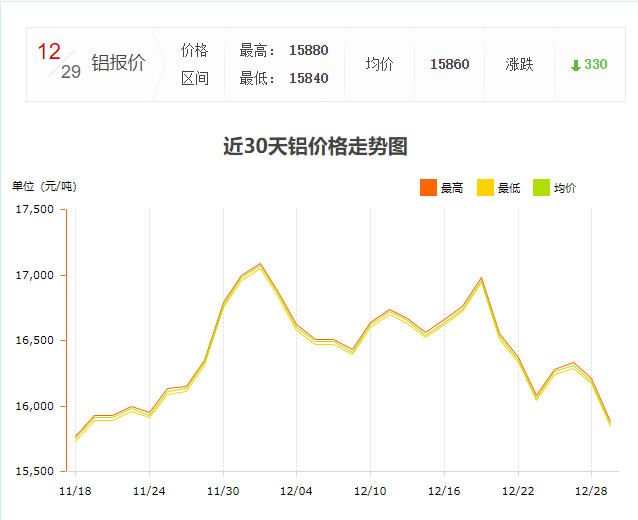The width and height of the screenshot is (638, 520).
Task: Click the 均价 label in the header bar
Action: (379, 64)
